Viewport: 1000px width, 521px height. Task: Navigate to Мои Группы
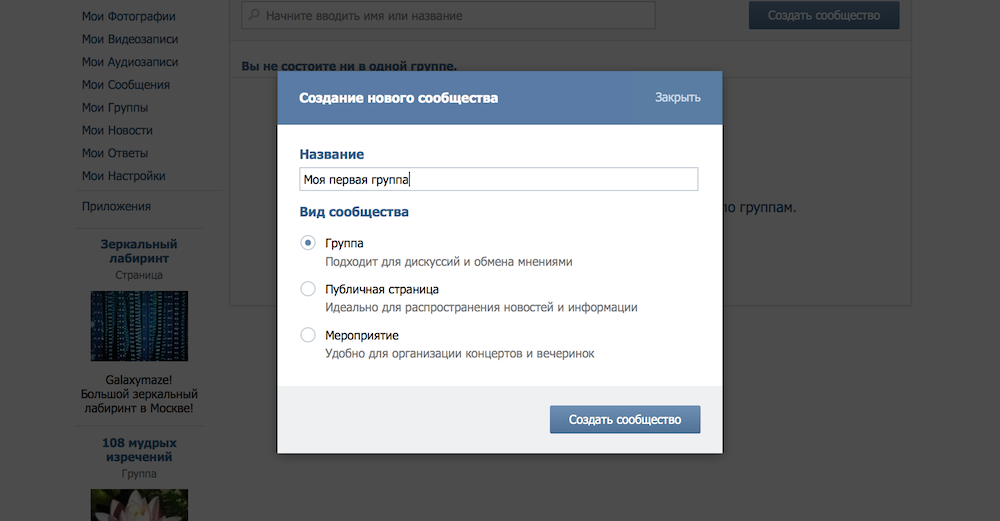(115, 107)
